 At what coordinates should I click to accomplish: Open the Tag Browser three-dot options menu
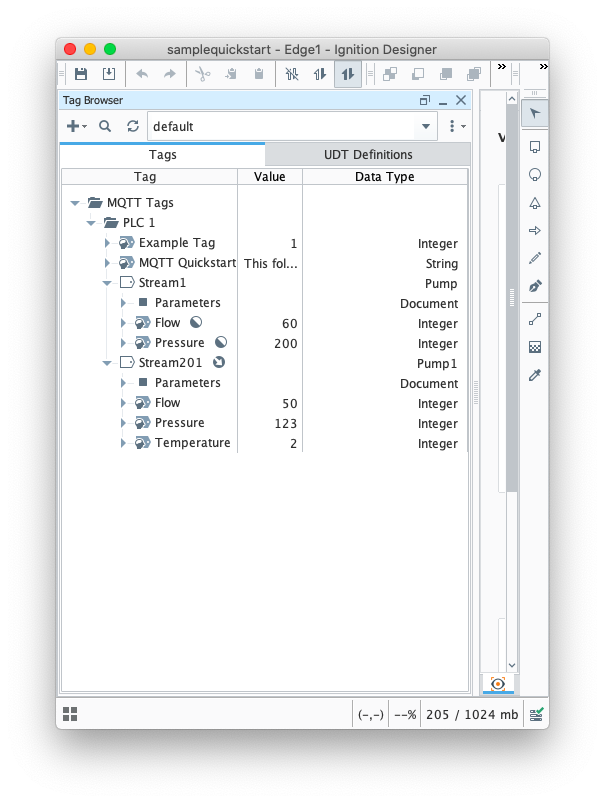coord(456,126)
